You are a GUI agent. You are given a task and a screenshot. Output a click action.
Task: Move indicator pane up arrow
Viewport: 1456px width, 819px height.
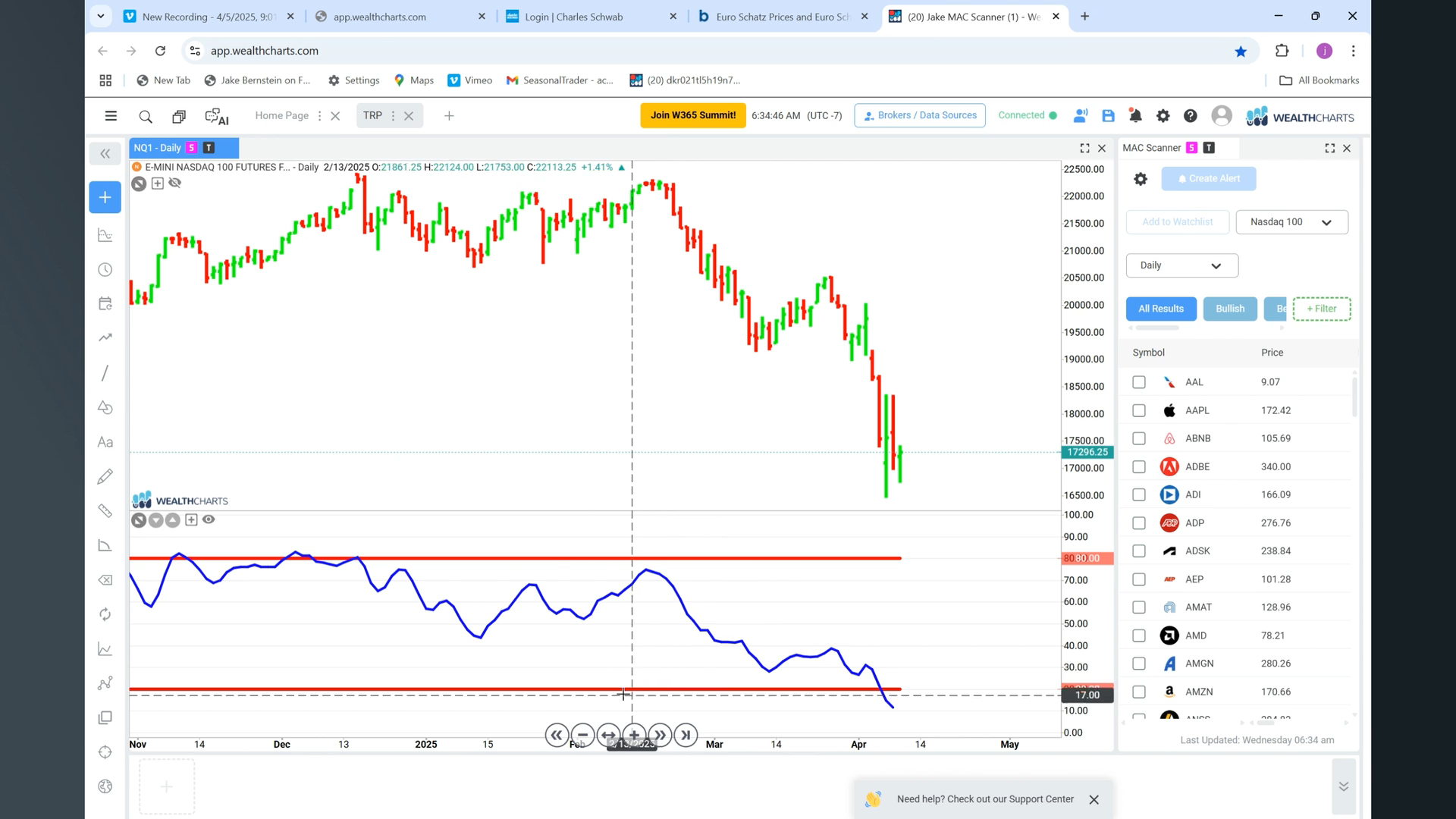coord(172,520)
